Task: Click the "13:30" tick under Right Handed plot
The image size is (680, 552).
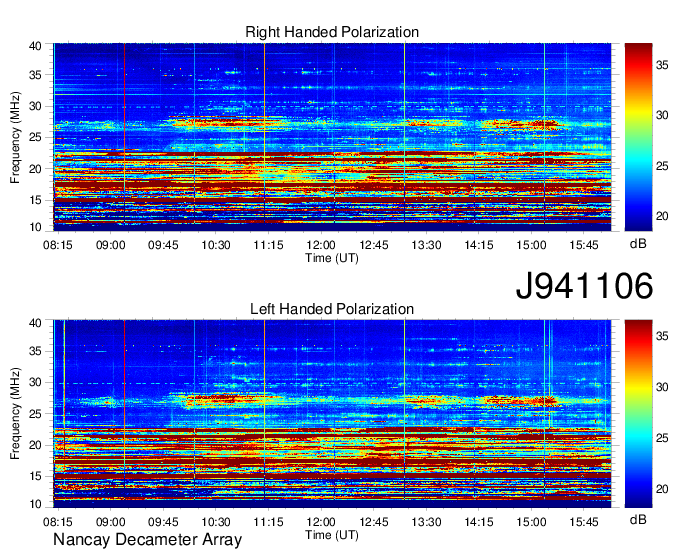Action: [426, 245]
